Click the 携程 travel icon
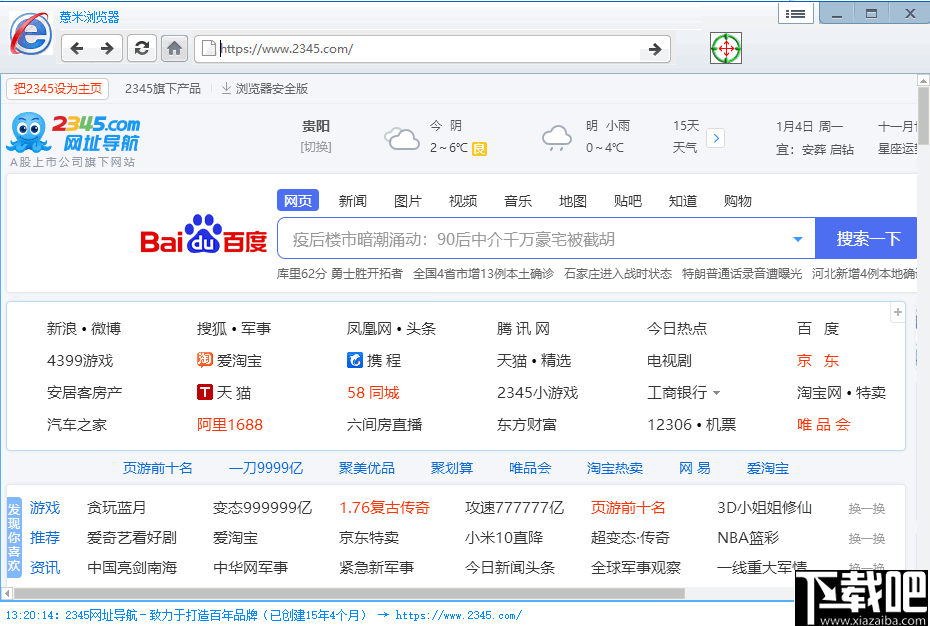The image size is (930, 626). point(355,360)
